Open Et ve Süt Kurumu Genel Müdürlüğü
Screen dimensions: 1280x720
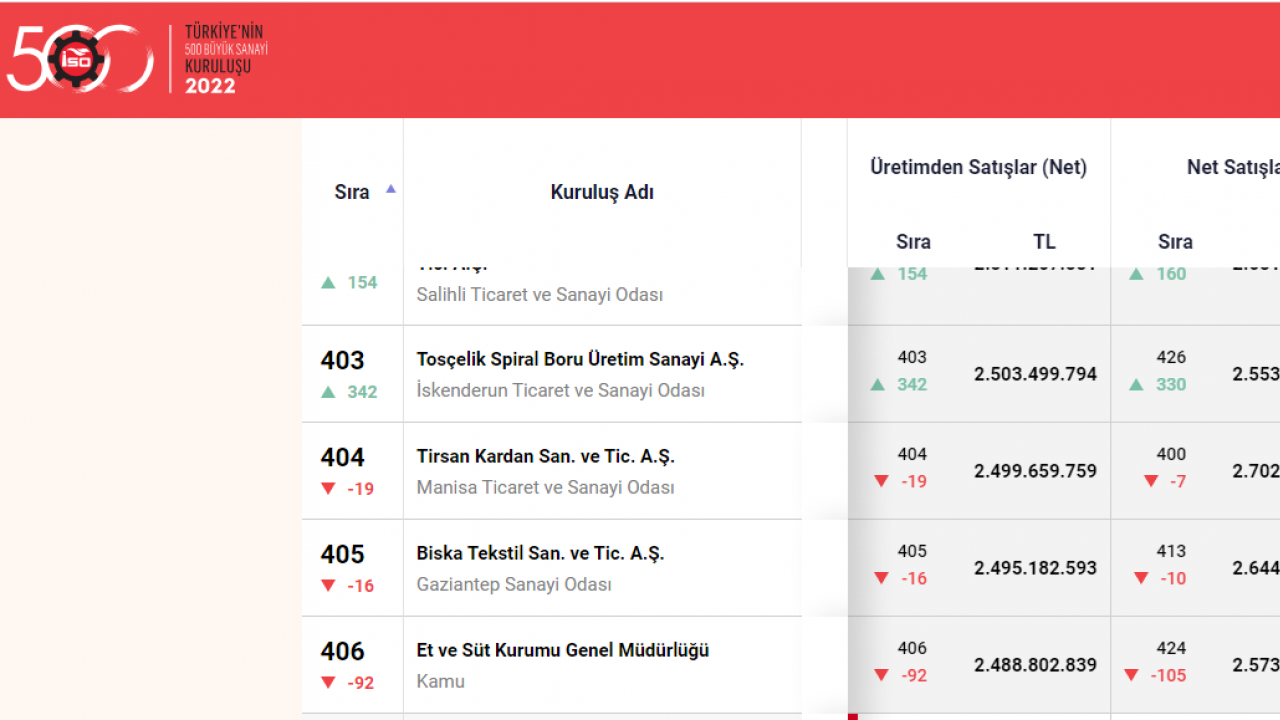tap(562, 650)
